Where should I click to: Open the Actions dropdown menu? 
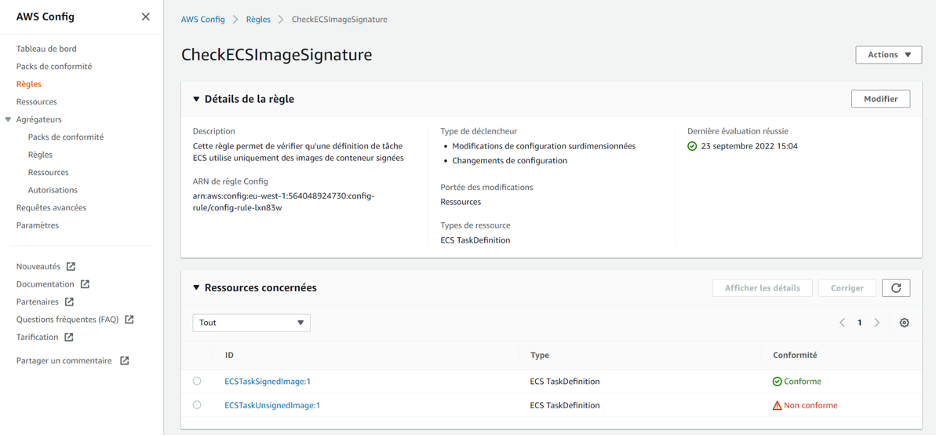point(888,54)
